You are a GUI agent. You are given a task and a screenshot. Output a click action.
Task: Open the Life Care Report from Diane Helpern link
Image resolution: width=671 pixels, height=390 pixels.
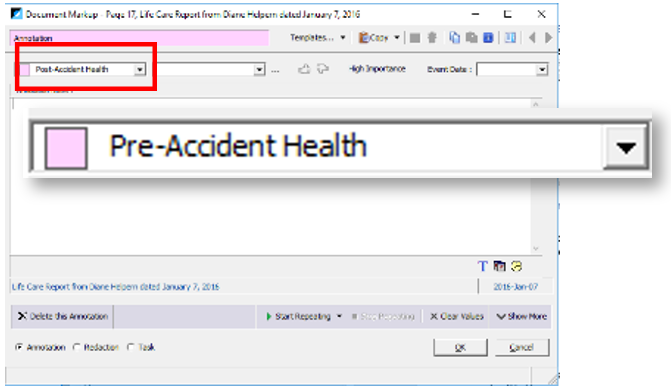[116, 287]
